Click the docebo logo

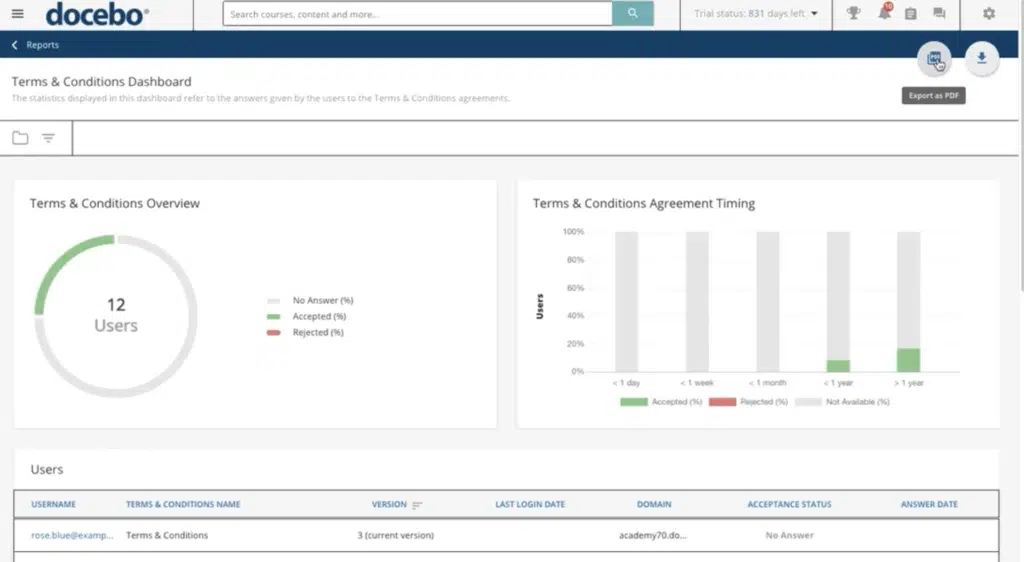97,14
